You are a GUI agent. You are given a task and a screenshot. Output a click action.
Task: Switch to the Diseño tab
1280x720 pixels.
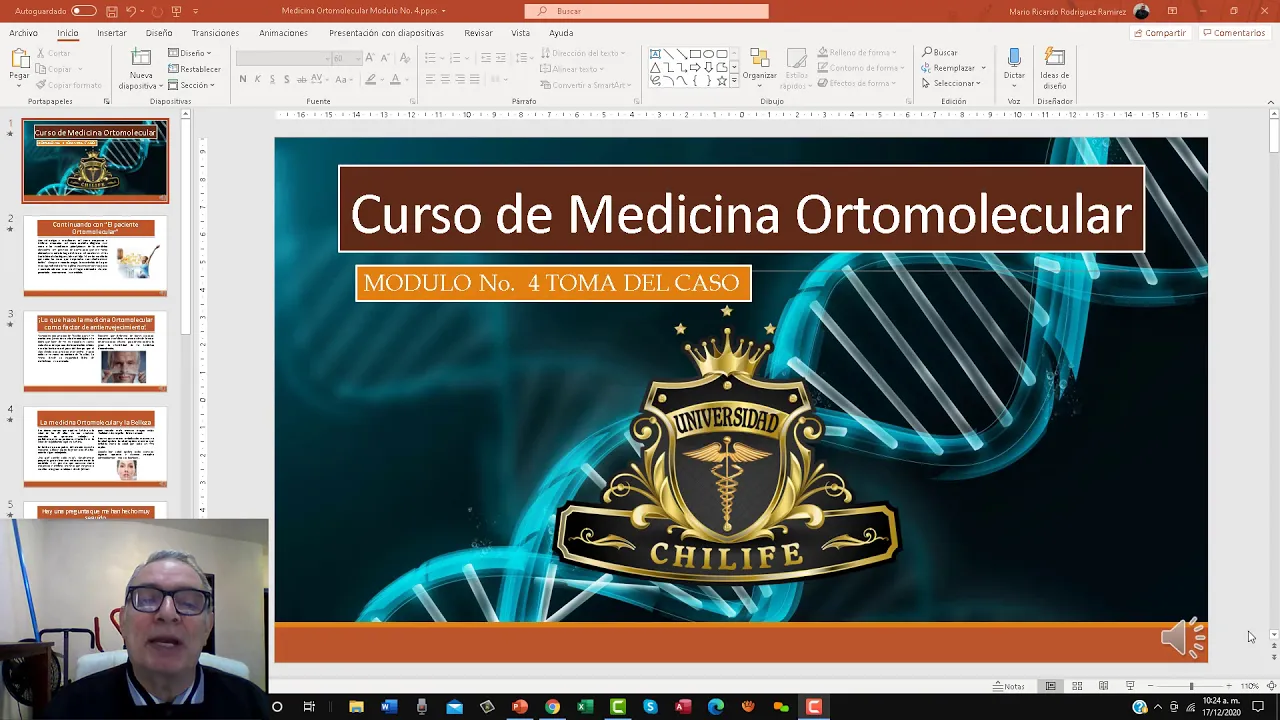pos(159,33)
